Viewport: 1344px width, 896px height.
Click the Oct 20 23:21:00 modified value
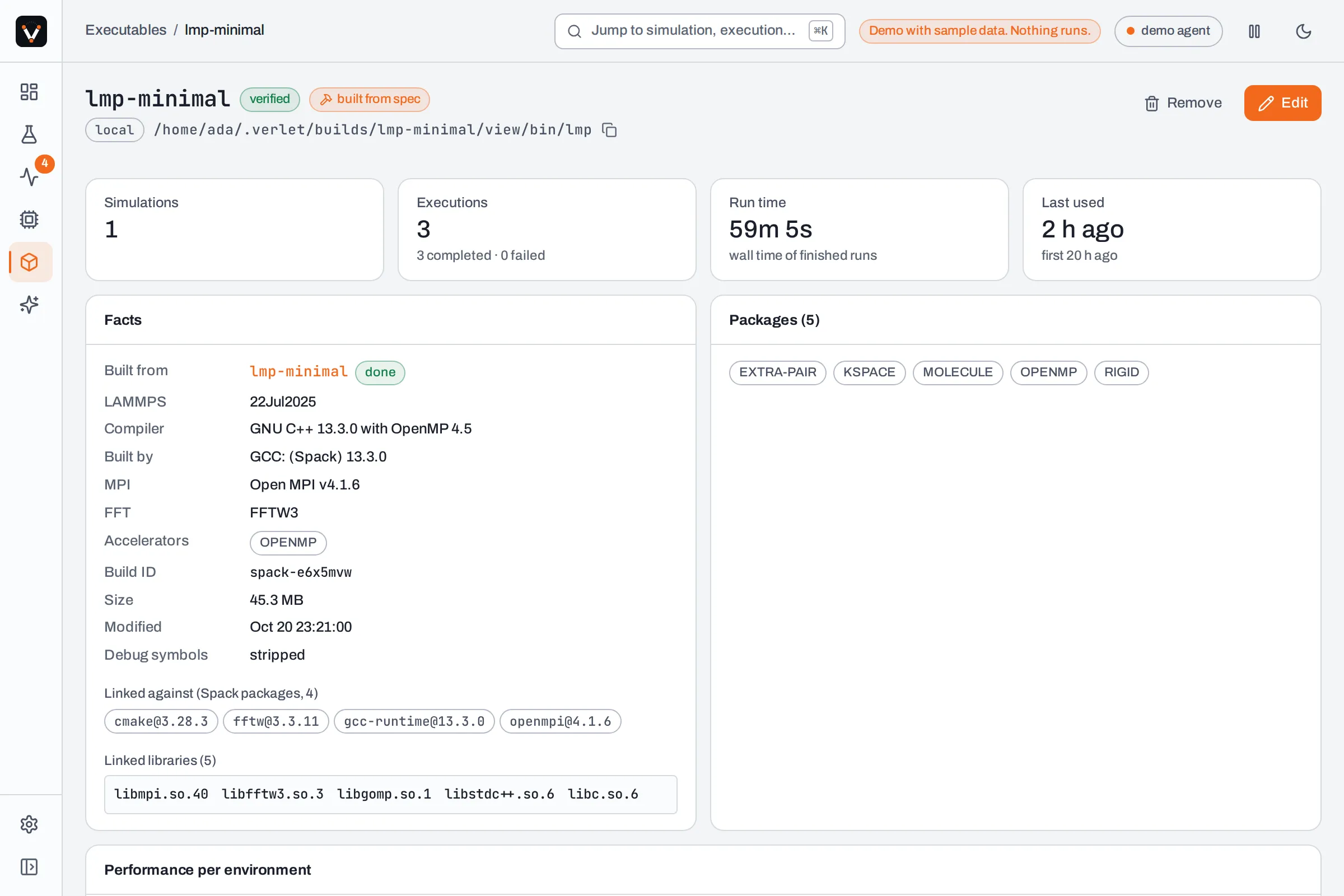tap(301, 627)
